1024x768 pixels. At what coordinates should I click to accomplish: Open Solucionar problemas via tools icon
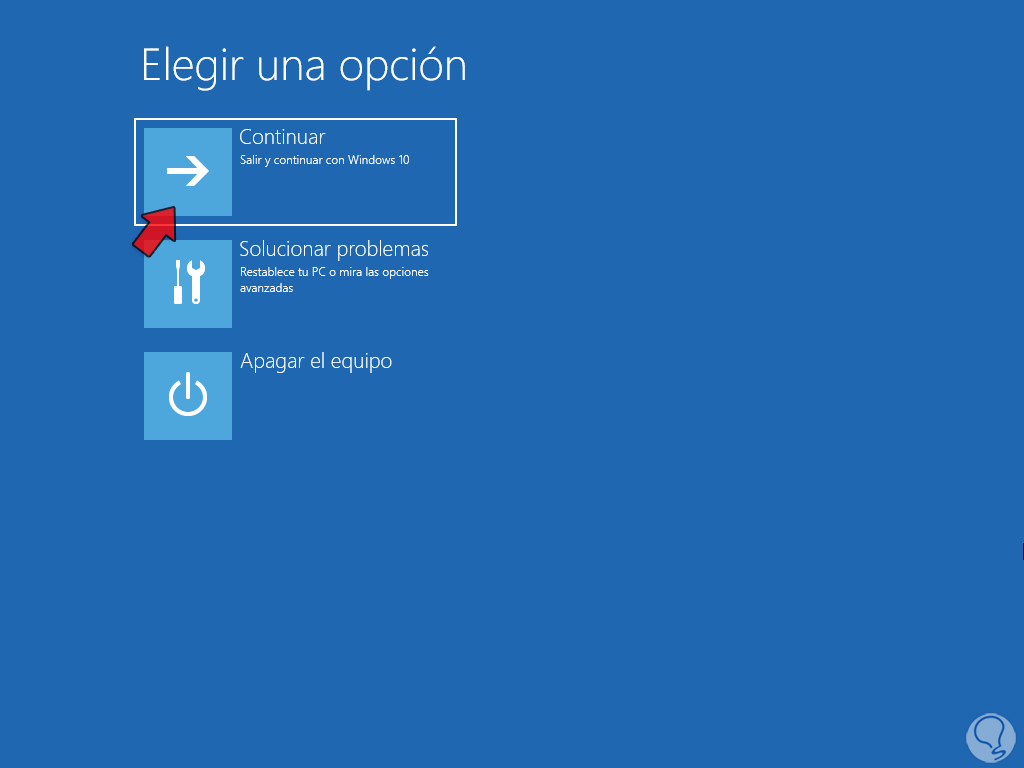187,283
